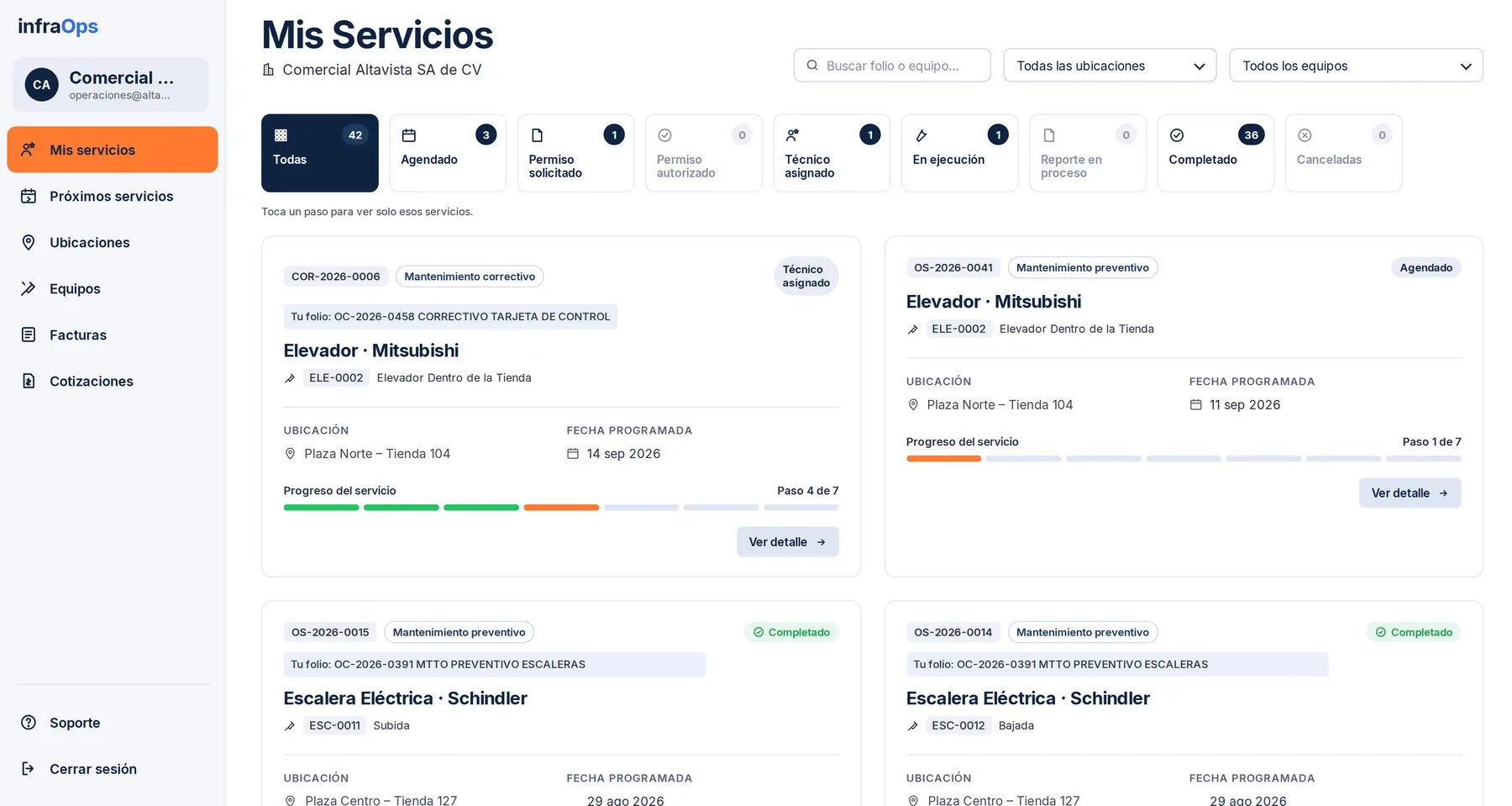Click the Paso 1 de 7 progress bar
Screen dimensions: 1512x806
pos(1184,459)
